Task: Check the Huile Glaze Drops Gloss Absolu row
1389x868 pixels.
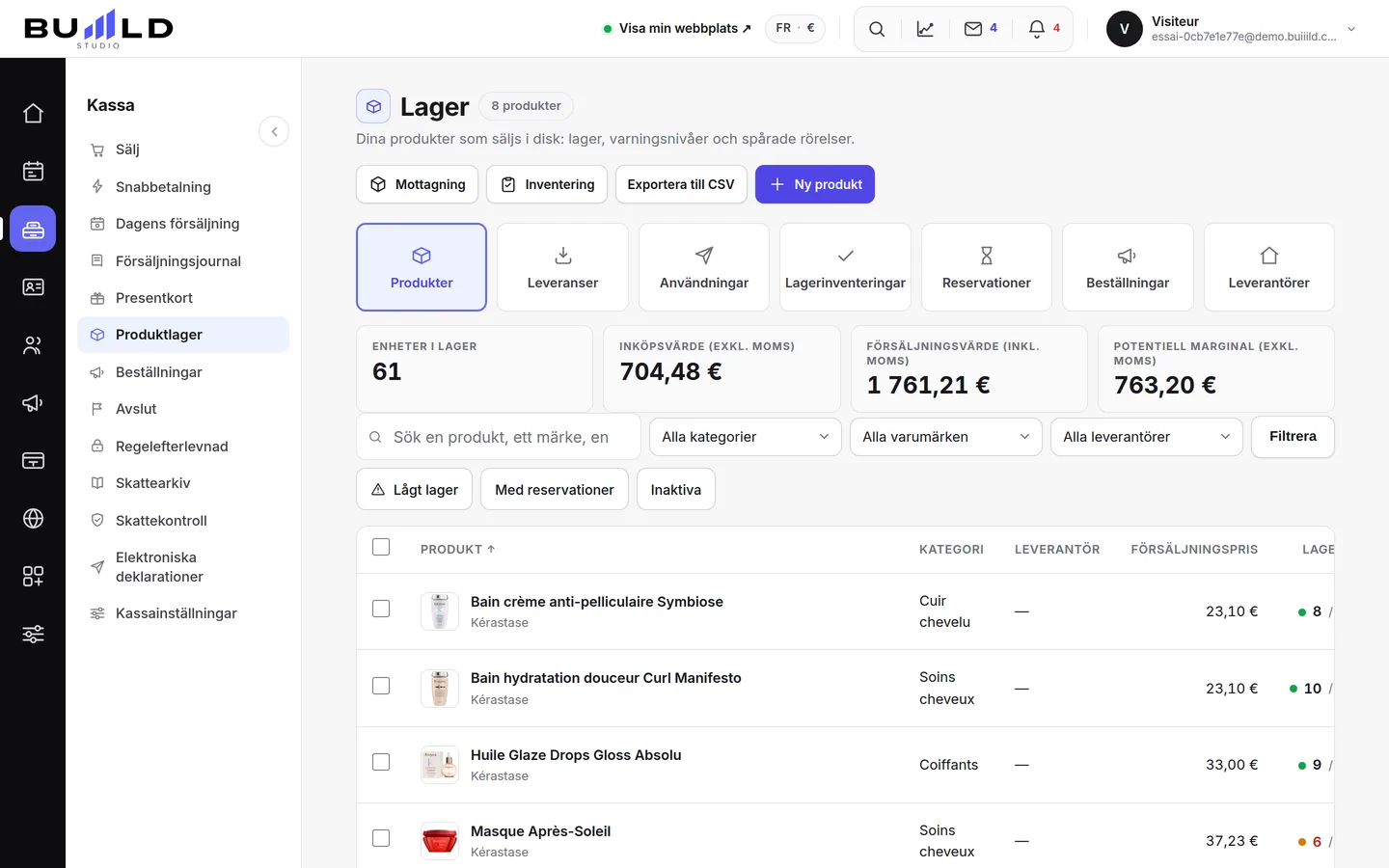Action: click(x=381, y=762)
